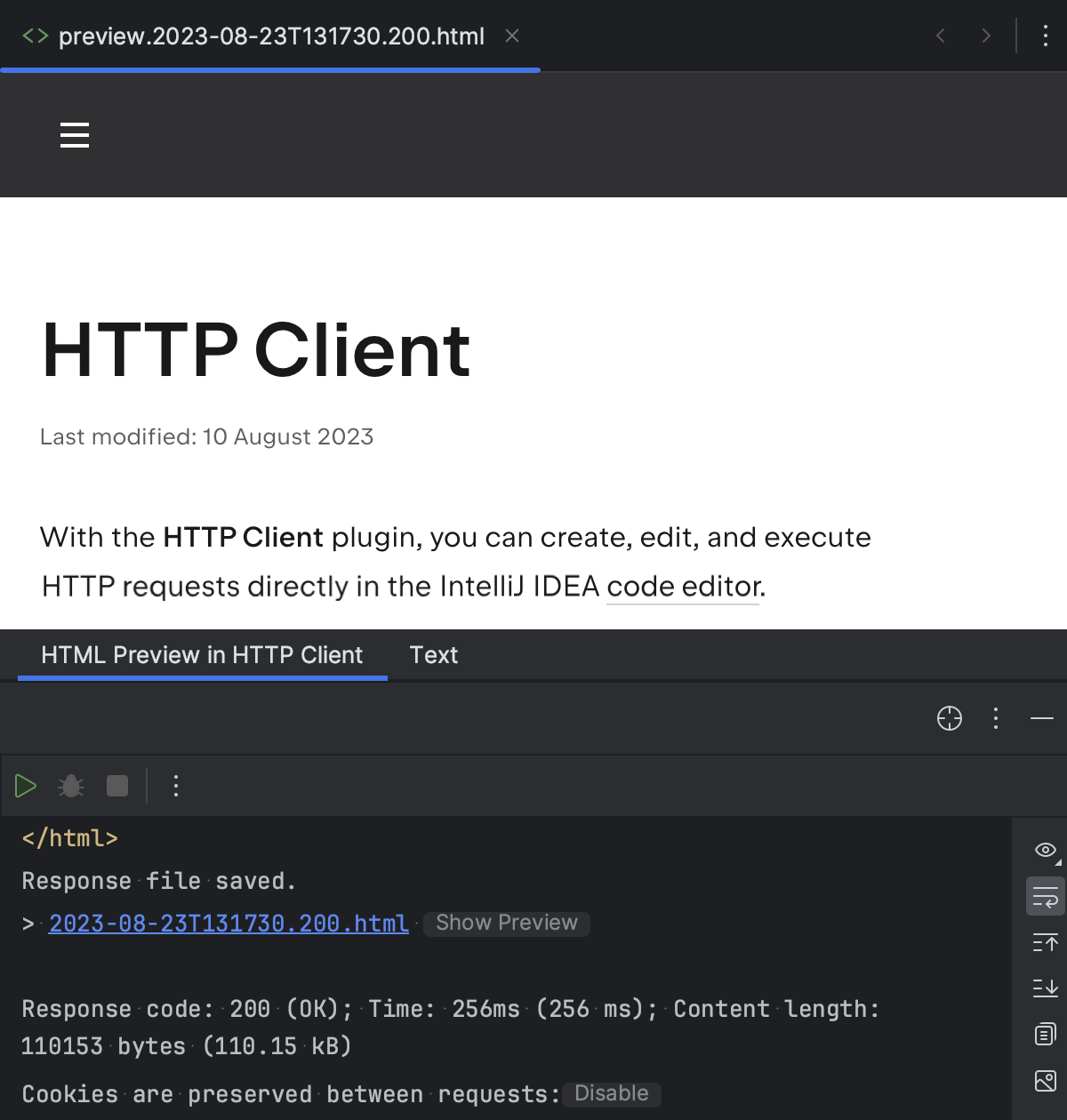
Task: Click the stop request icon
Action: pyautogui.click(x=116, y=786)
